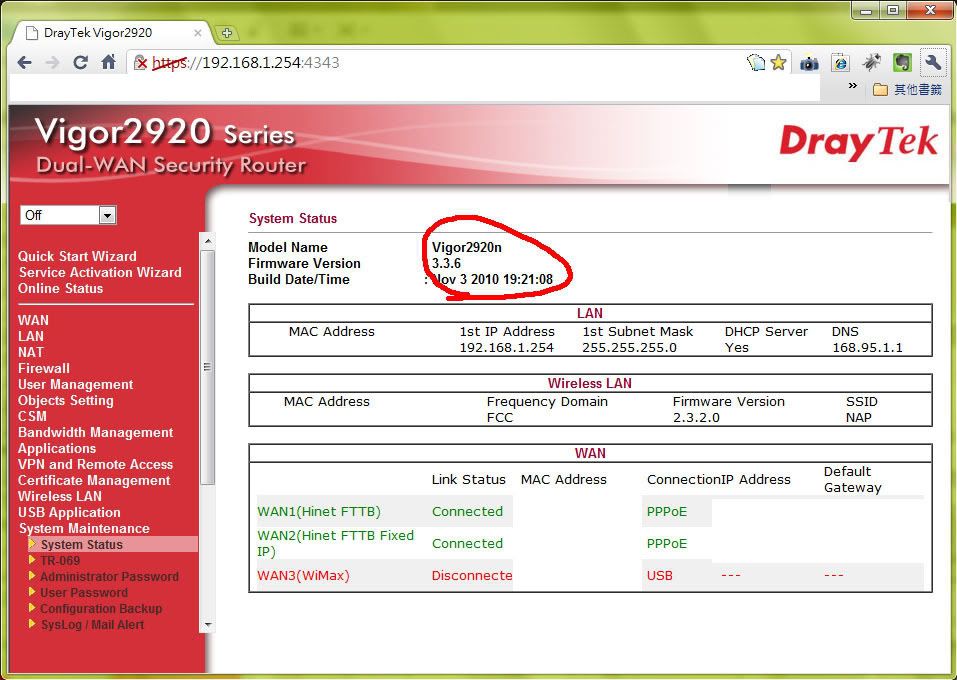Open Online Status page
Screen dimensions: 957x680
click(60, 288)
